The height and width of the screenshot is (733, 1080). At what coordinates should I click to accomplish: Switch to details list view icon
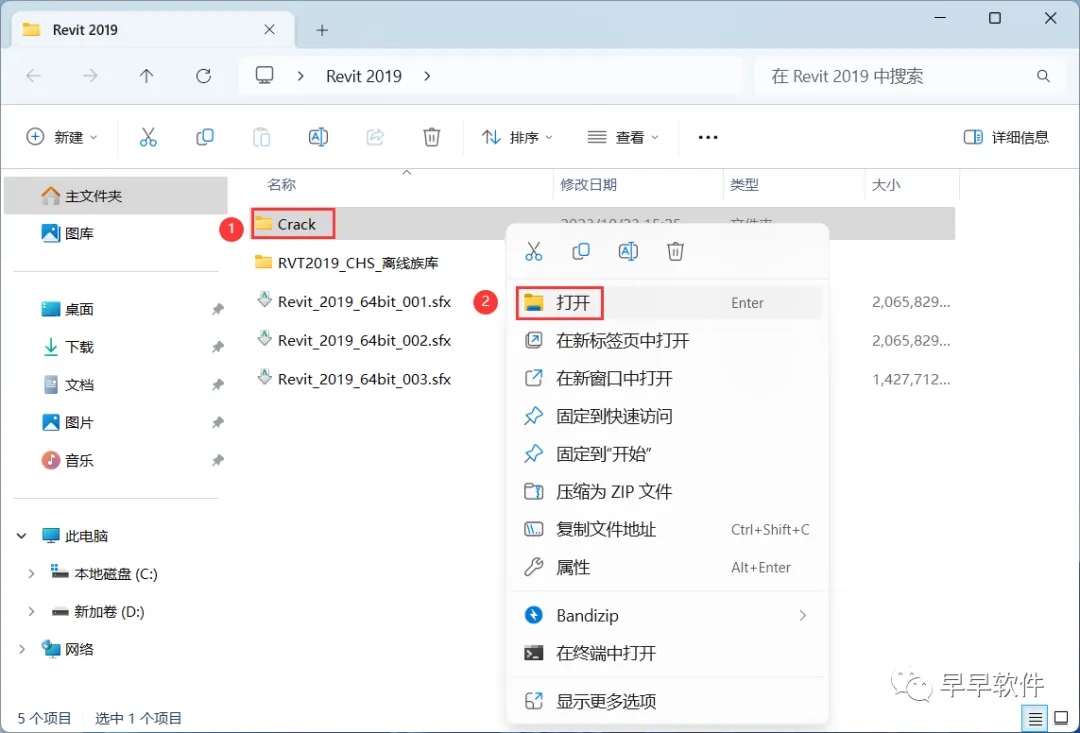1035,719
